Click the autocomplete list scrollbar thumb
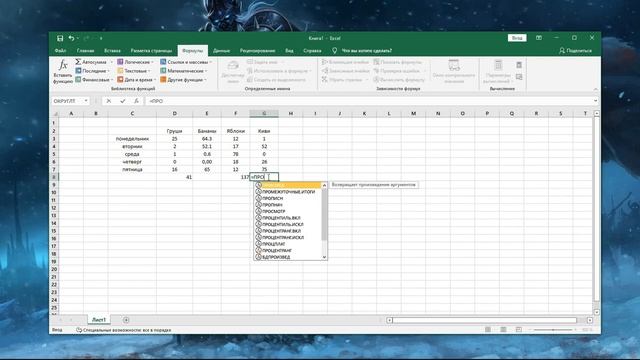 324,214
